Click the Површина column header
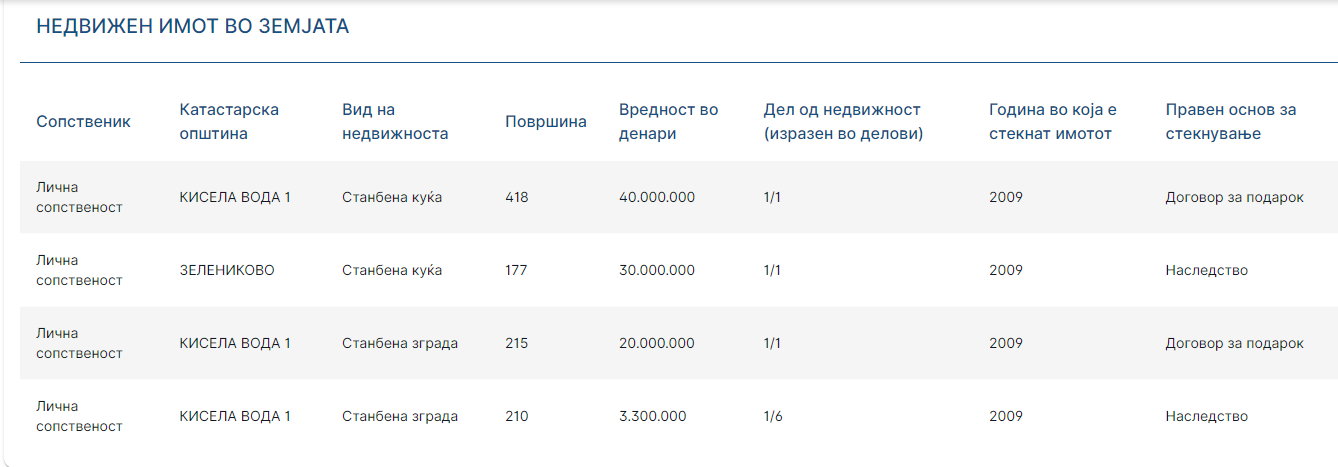This screenshot has width=1338, height=467. (546, 121)
